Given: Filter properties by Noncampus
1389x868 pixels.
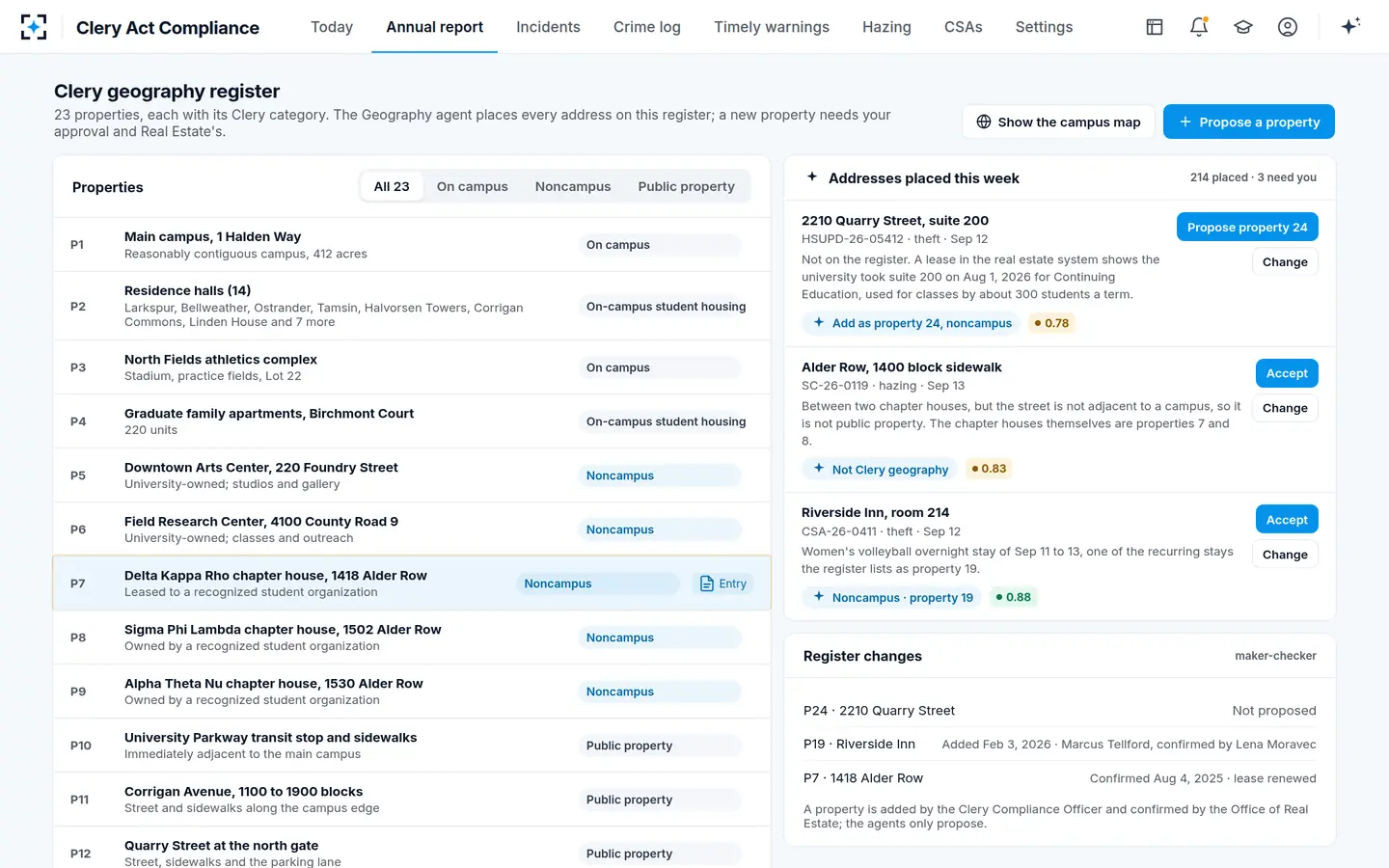Looking at the screenshot, I should click(573, 186).
